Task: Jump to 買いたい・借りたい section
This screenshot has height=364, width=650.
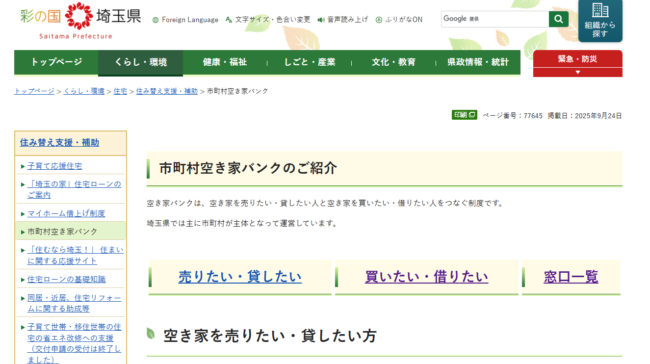Action: pos(427,277)
